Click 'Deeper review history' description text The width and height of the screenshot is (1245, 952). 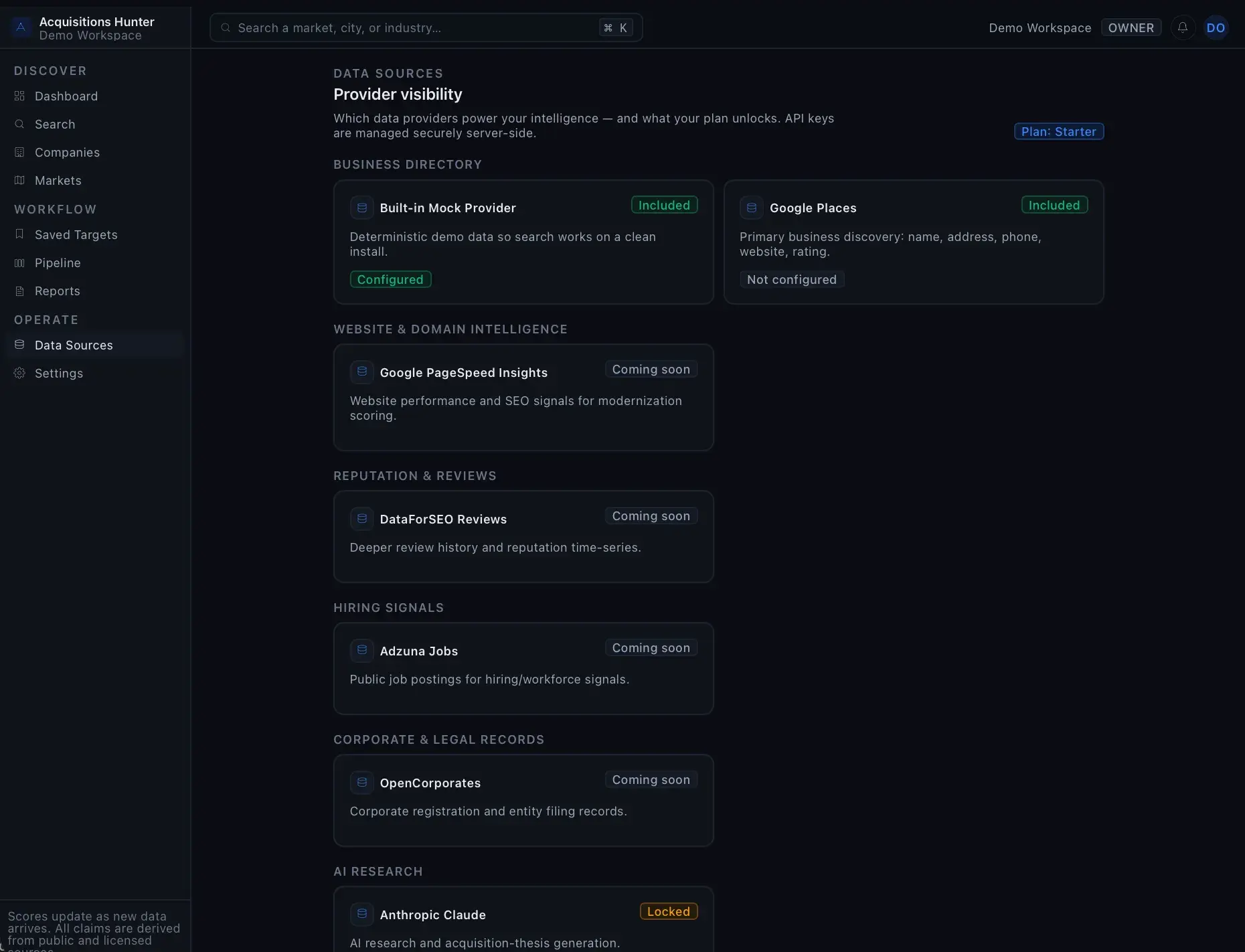point(495,547)
